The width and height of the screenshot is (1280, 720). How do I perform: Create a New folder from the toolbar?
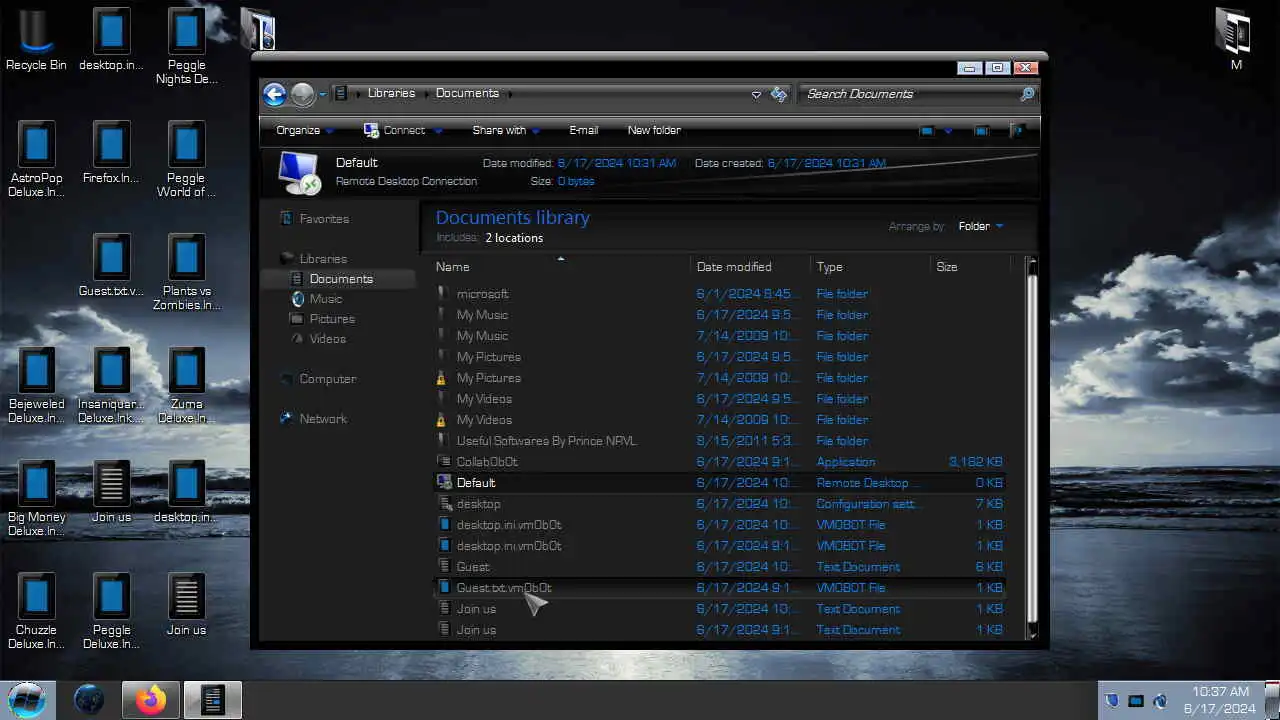[654, 130]
